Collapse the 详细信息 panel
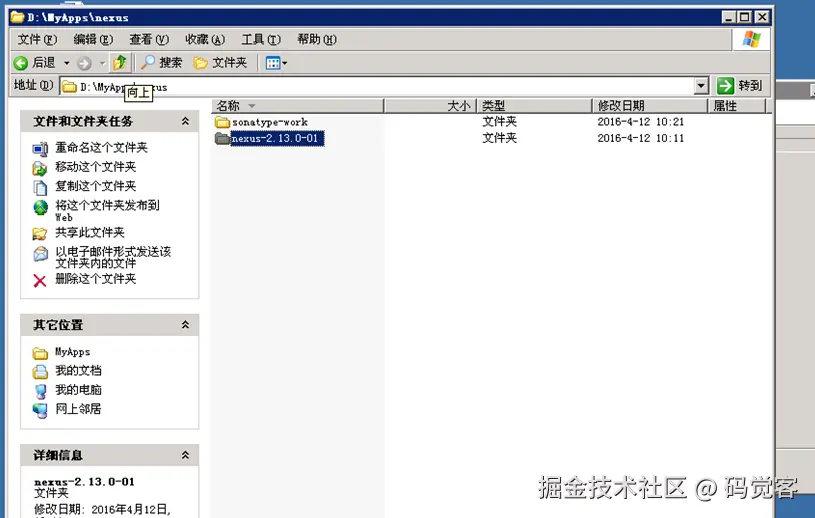Screen dimensions: 815x518 click(x=185, y=455)
